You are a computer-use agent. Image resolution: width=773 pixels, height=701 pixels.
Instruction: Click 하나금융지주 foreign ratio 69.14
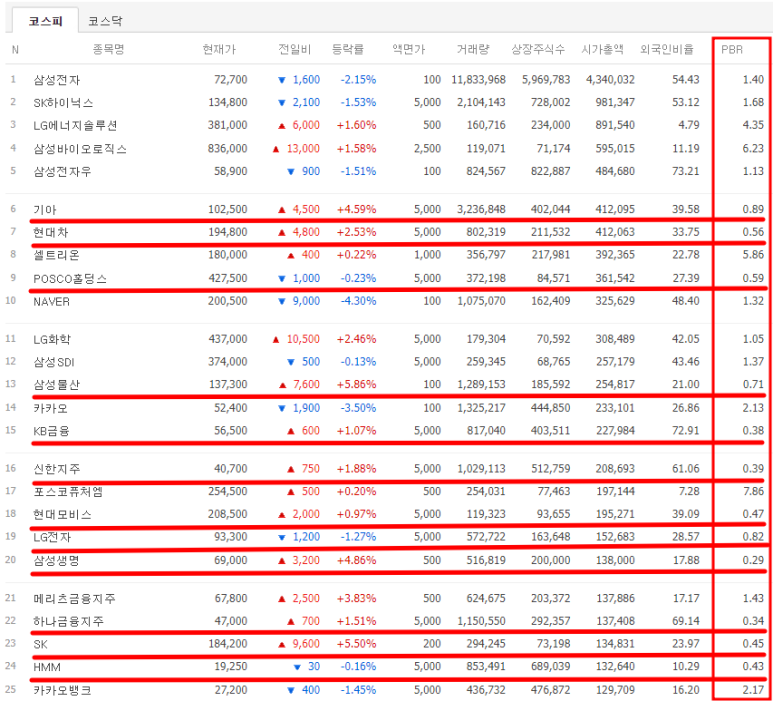tap(686, 621)
